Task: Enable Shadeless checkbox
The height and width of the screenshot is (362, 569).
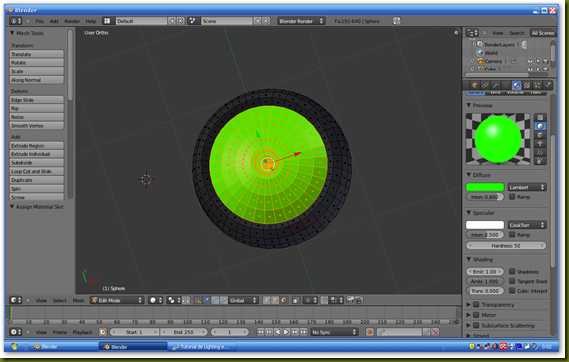Action: [x=512, y=271]
